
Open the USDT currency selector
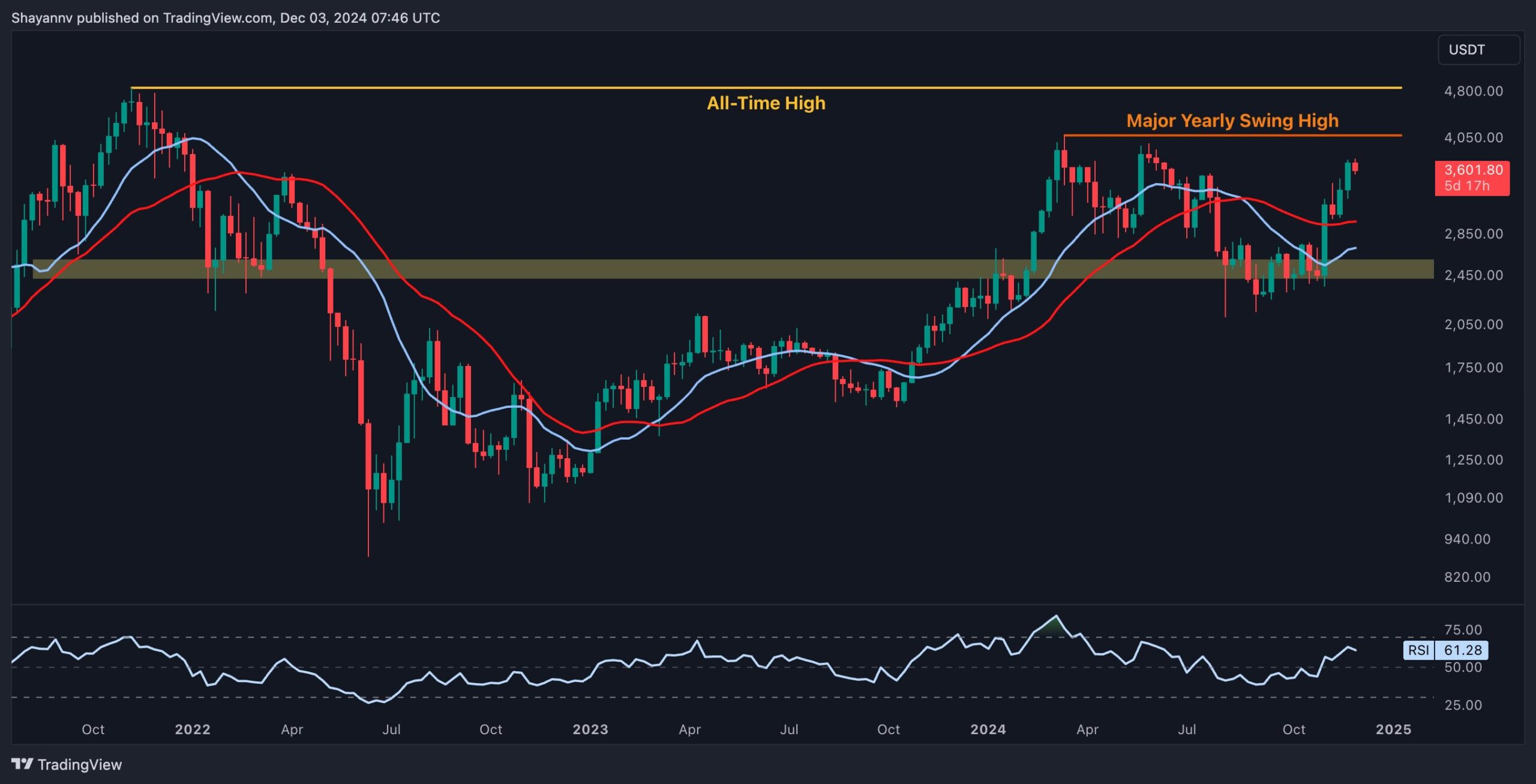click(x=1478, y=50)
